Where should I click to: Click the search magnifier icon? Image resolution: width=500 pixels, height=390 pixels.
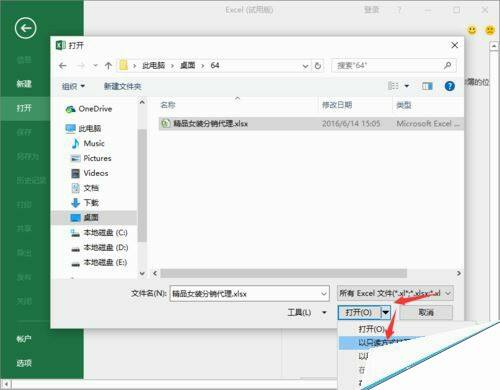447,65
